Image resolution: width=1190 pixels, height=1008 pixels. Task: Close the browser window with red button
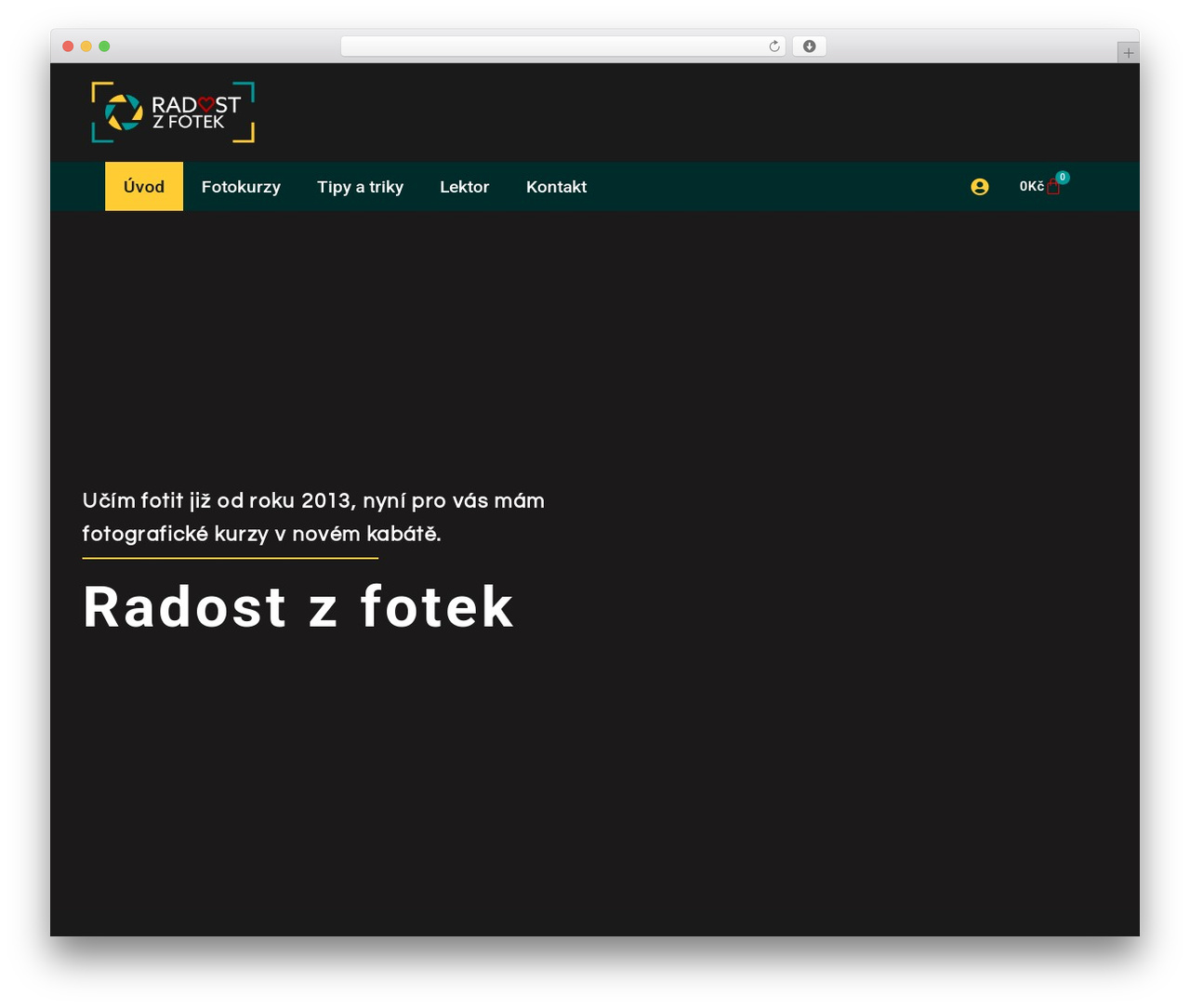point(68,46)
